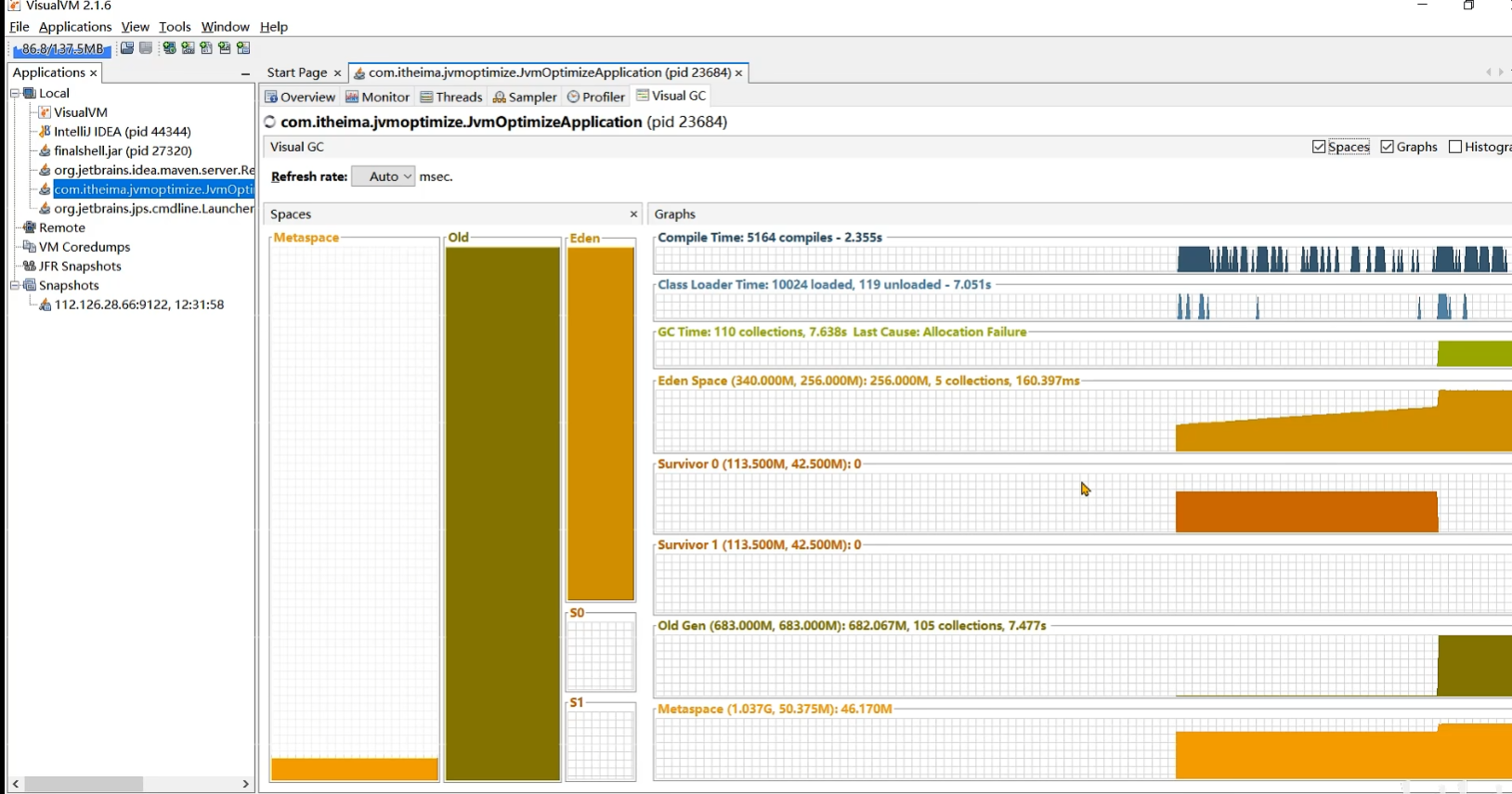Collapse the Snapshots tree node
Screen dimensions: 1512x794
click(15, 285)
